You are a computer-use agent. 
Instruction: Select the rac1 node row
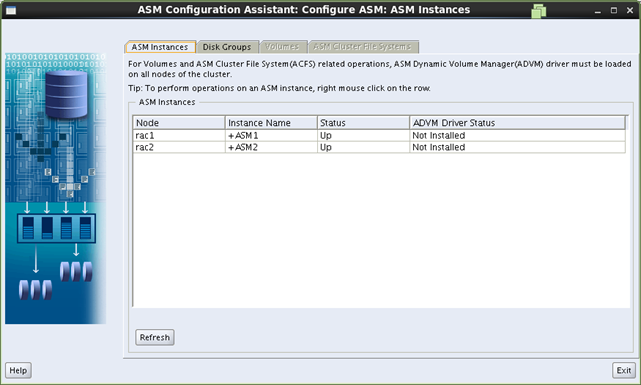379,135
